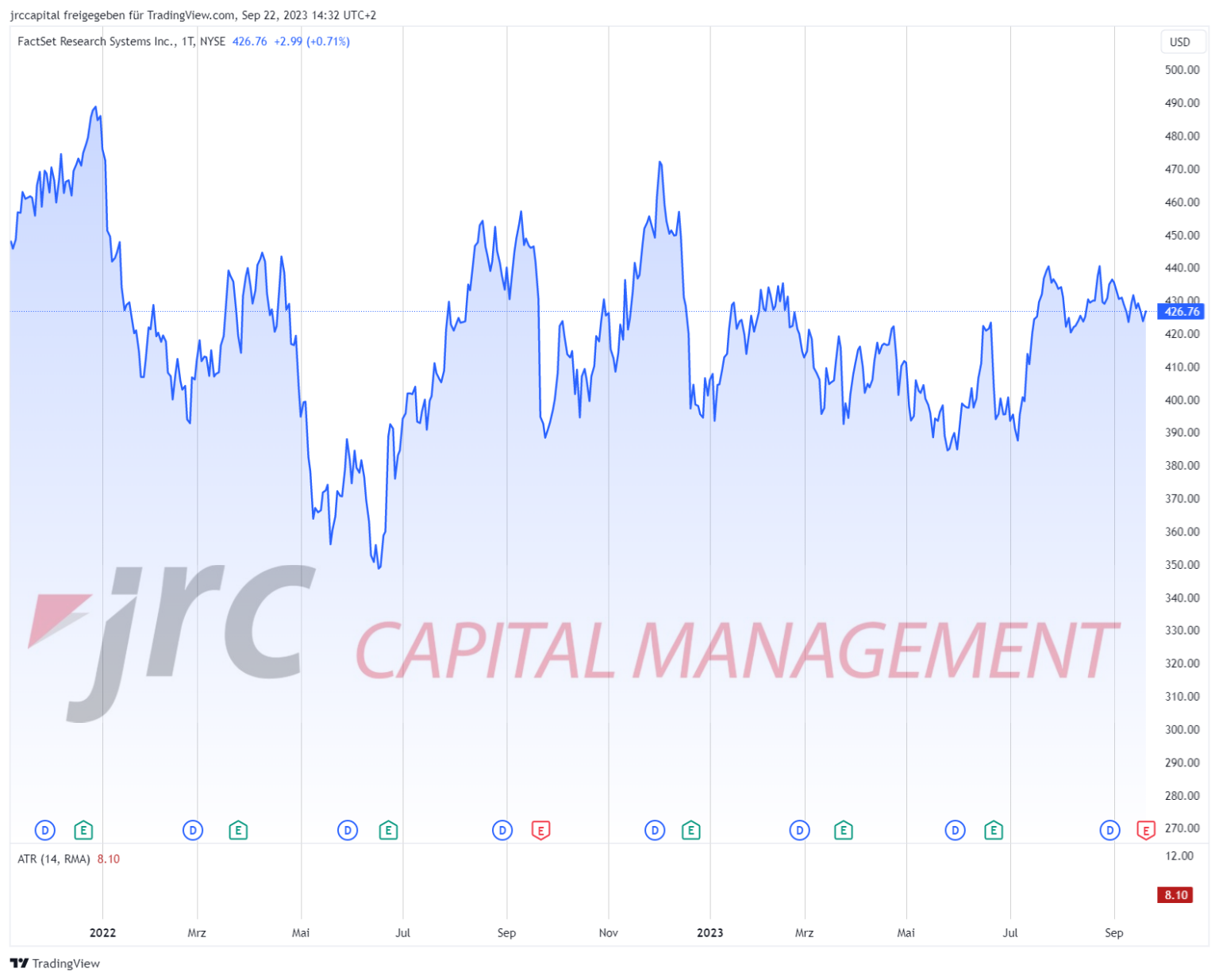
Task: Open the dividend marker just before Sep 2023
Action: tap(1109, 831)
